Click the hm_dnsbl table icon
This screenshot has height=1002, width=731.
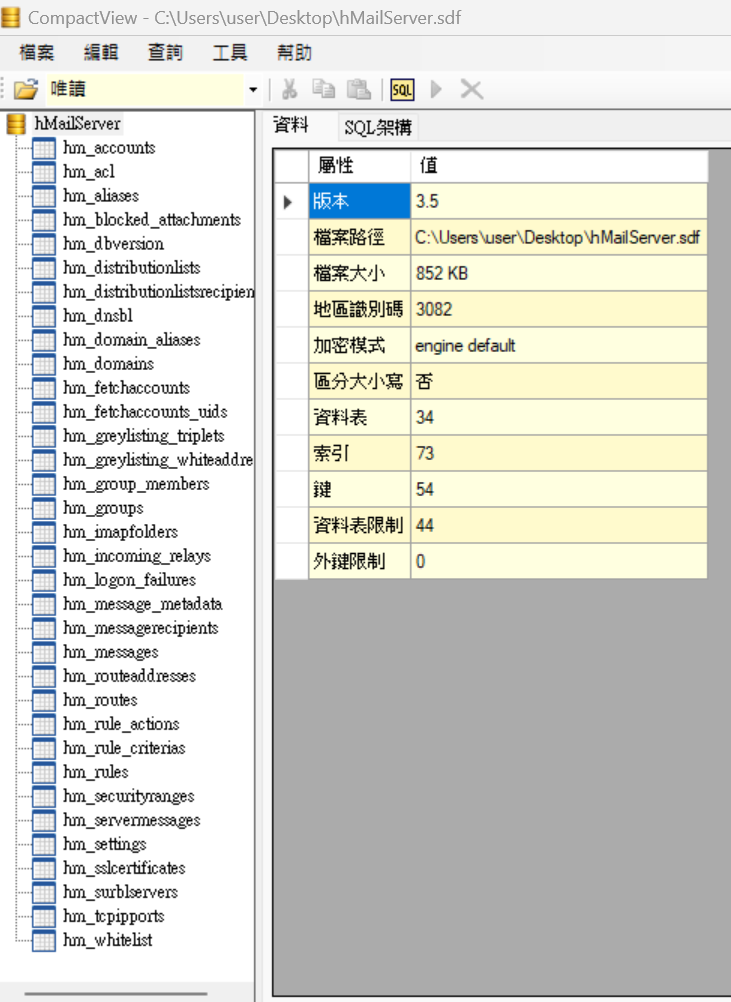tap(43, 316)
